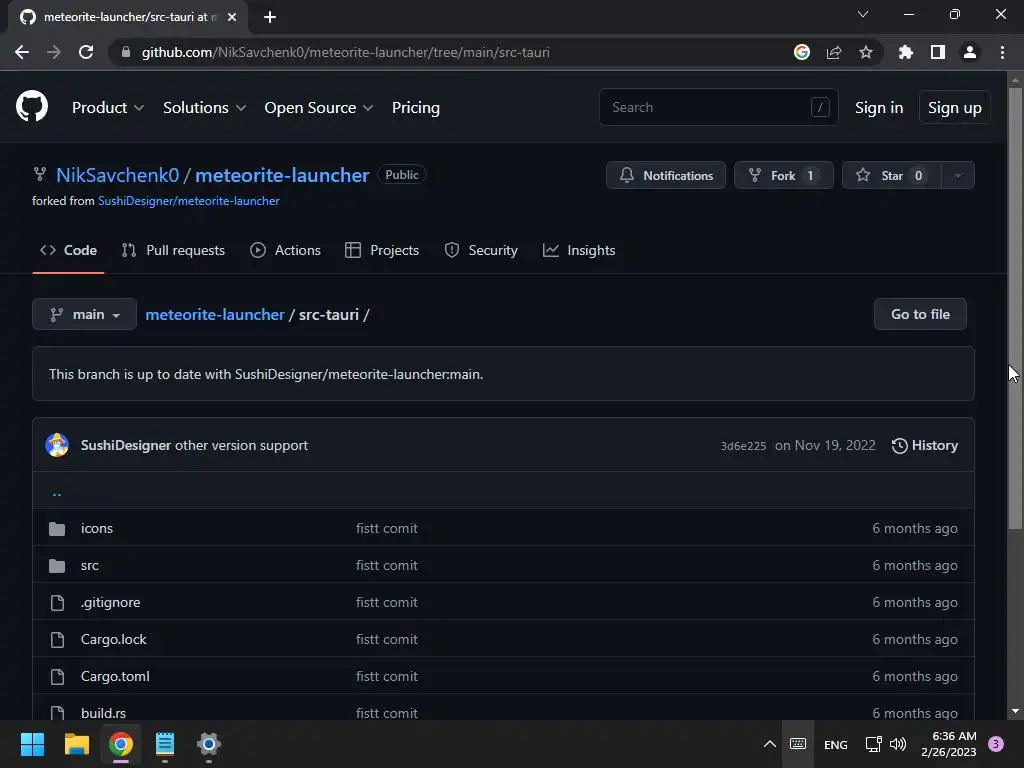Image resolution: width=1024 pixels, height=768 pixels.
Task: Click volume speaker tray icon
Action: [x=898, y=744]
